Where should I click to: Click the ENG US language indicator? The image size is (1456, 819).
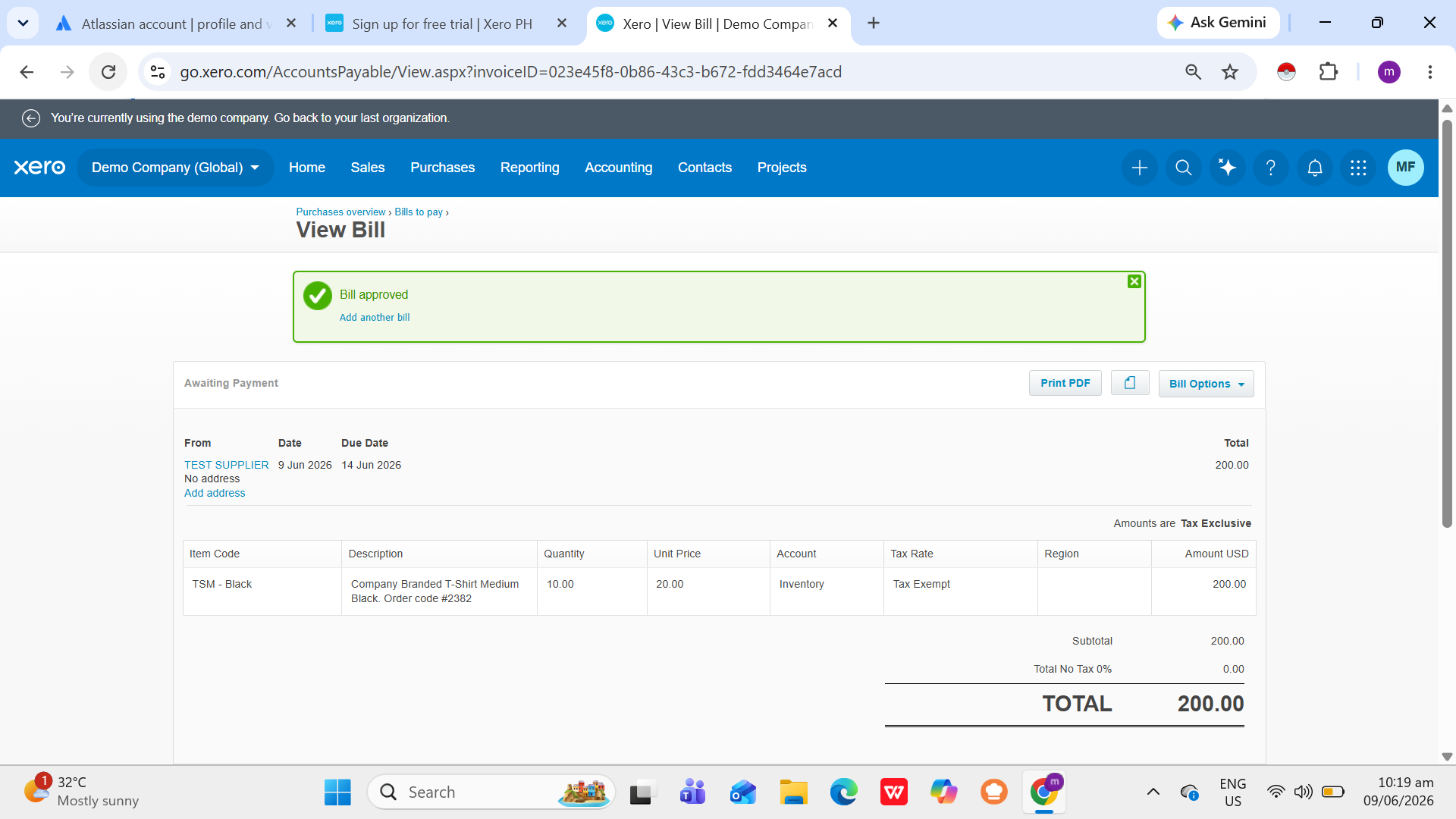click(1233, 792)
